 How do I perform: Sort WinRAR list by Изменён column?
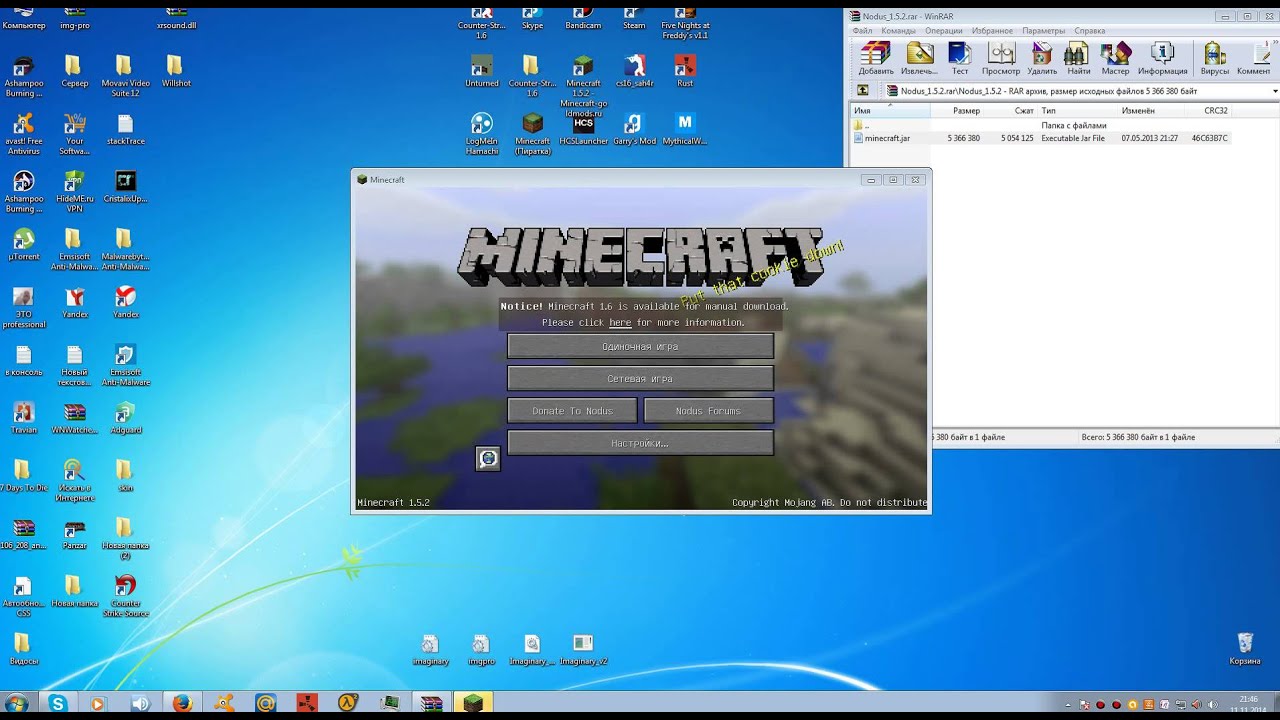click(x=1151, y=111)
